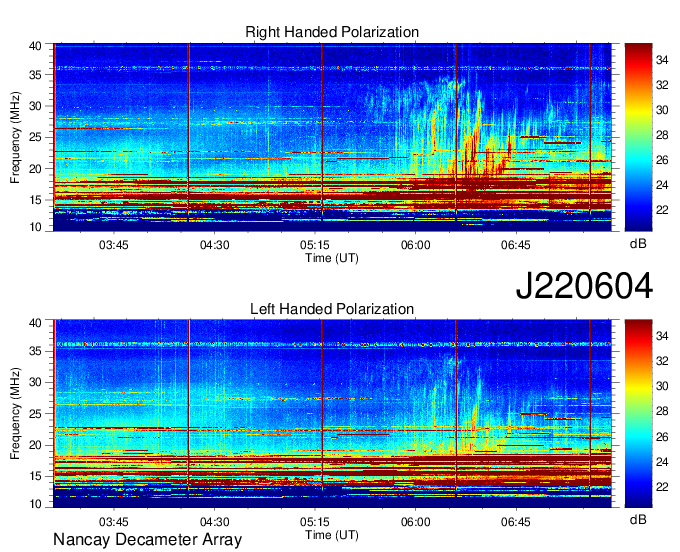
Task: Click the 24 dB label on lower colorbar
Action: [662, 462]
